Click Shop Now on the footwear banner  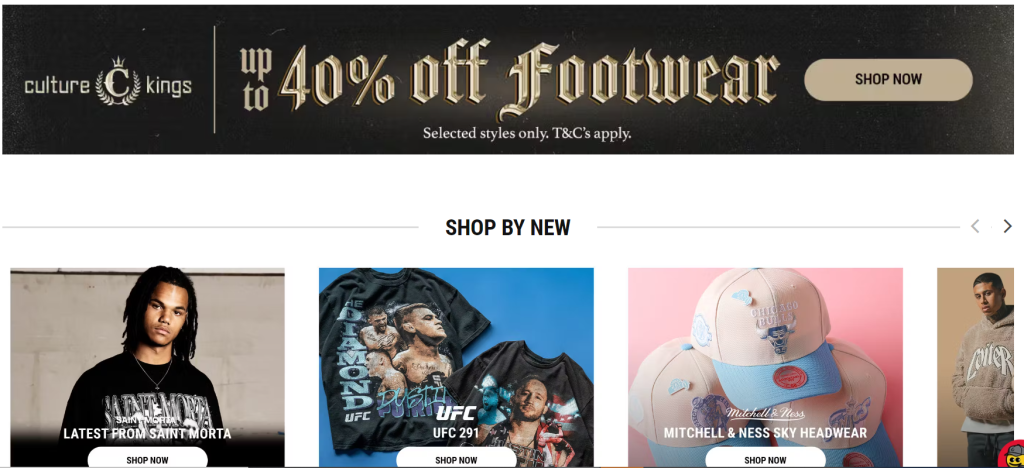pos(888,80)
